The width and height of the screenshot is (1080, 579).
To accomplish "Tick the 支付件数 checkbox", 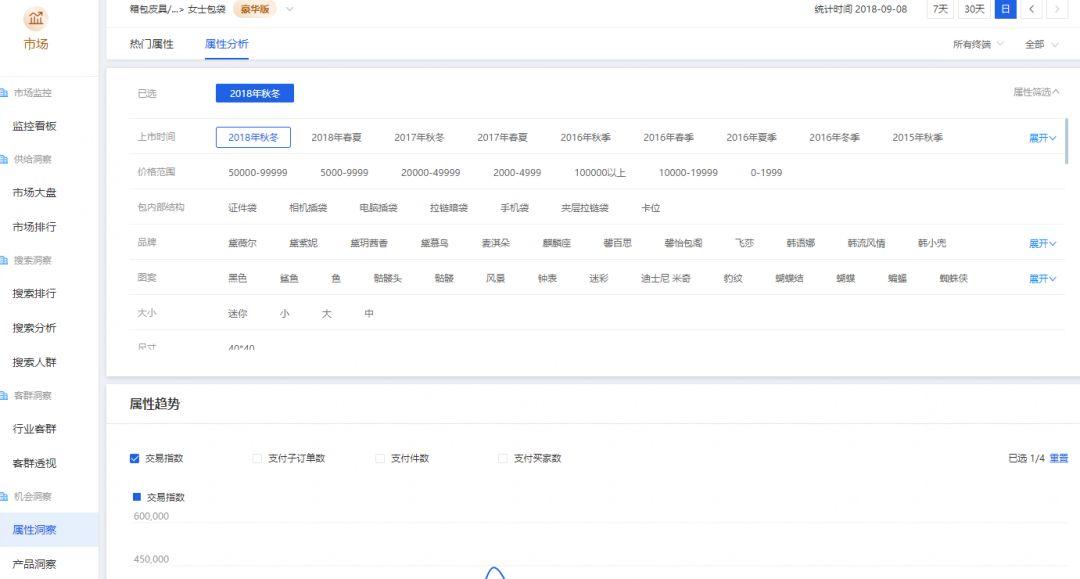I will pyautogui.click(x=380, y=458).
